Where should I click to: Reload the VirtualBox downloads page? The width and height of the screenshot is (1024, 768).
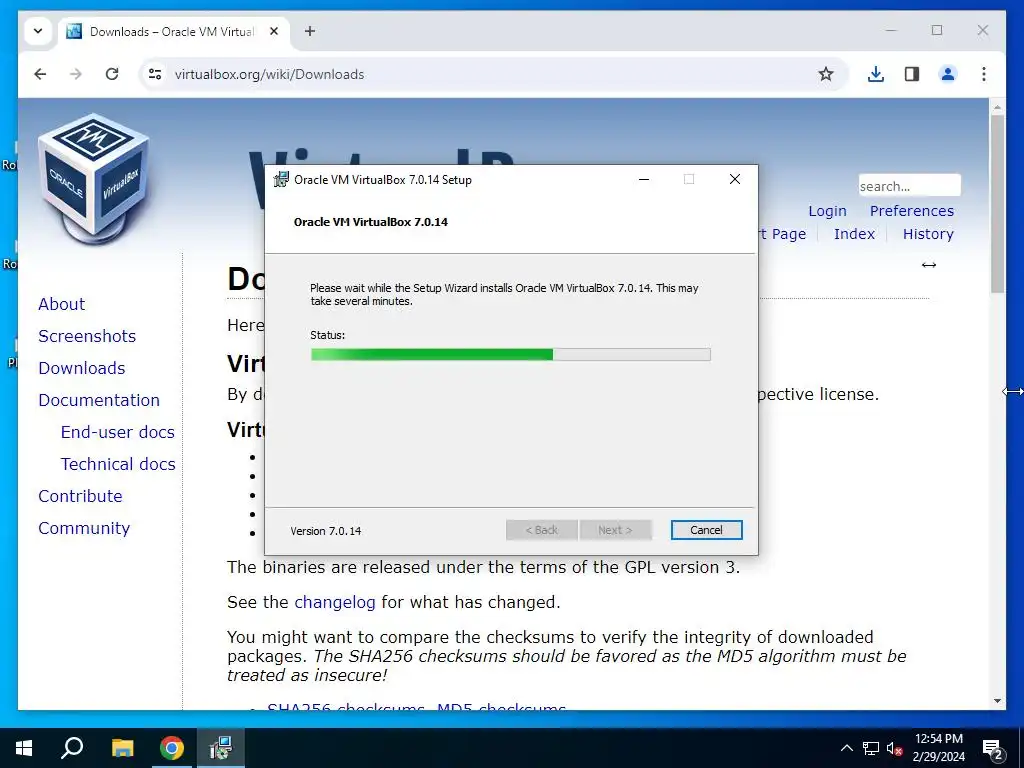click(112, 74)
